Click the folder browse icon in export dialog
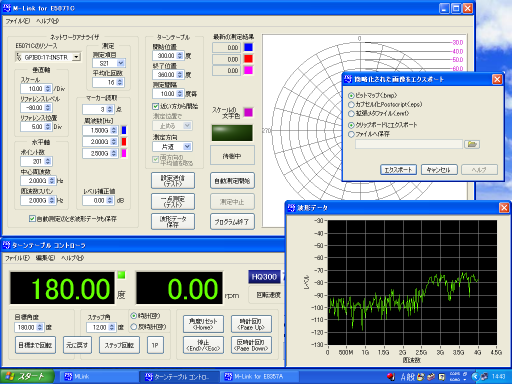 point(472,144)
